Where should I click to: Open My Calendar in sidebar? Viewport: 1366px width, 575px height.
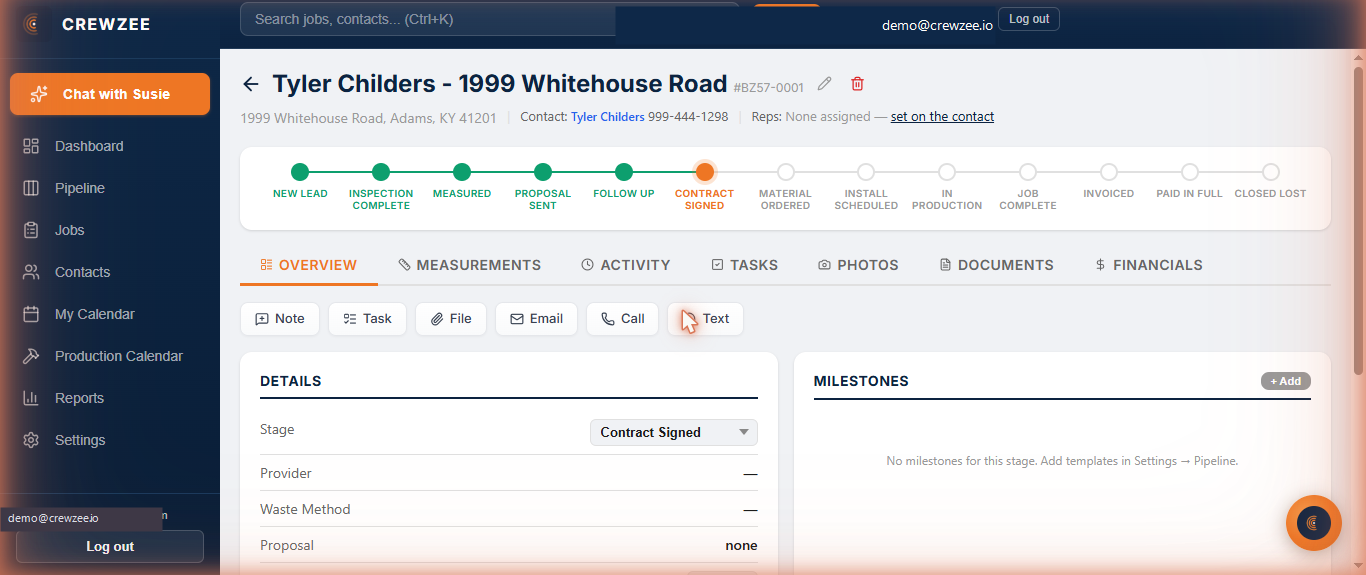[x=110, y=314]
